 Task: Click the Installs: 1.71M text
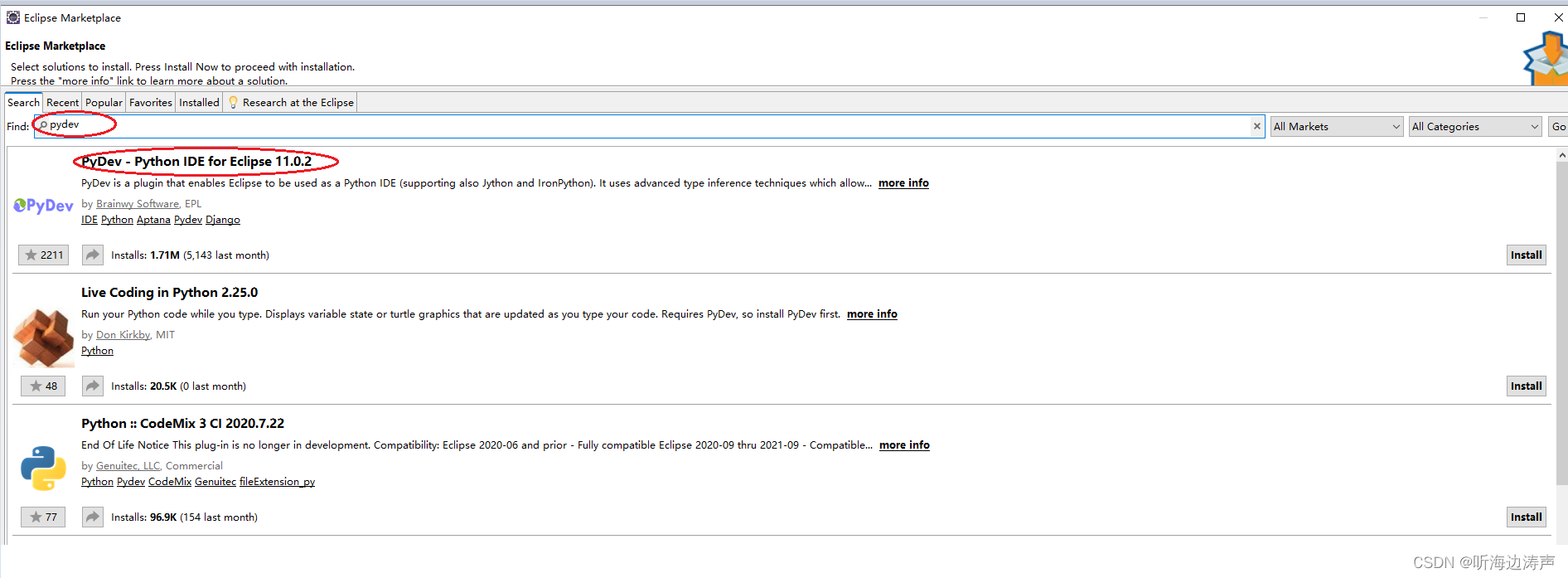coord(190,255)
